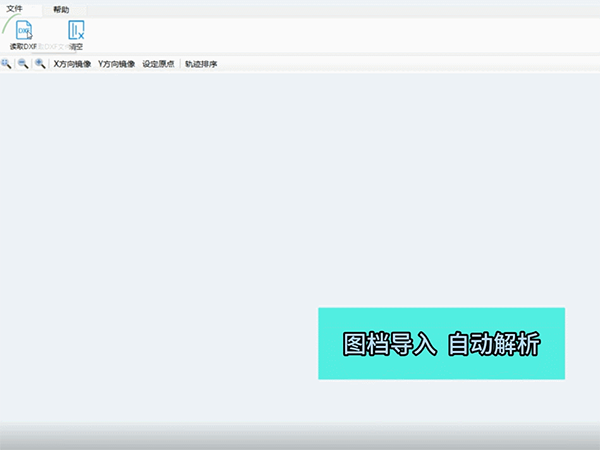Choose 设定原点 to set origin
Screen dimensions: 600x450
click(x=158, y=64)
